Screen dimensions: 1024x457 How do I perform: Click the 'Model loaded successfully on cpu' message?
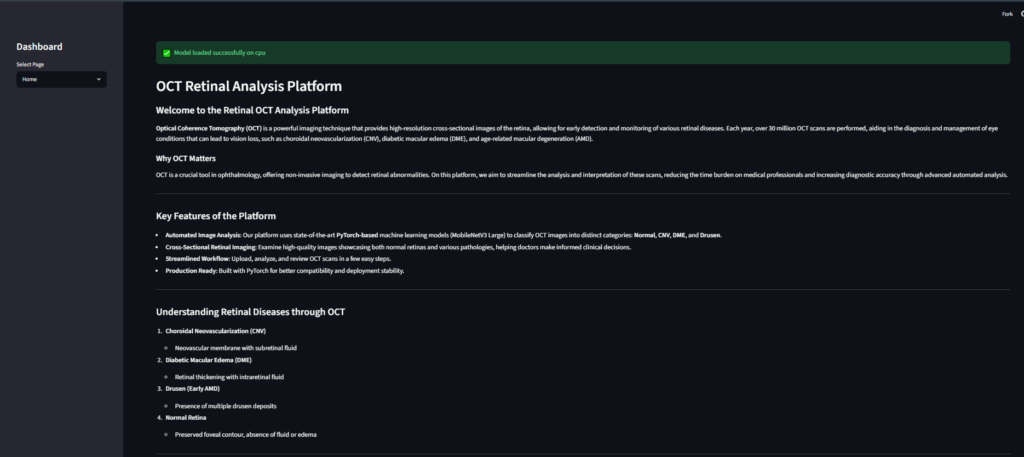pos(219,53)
